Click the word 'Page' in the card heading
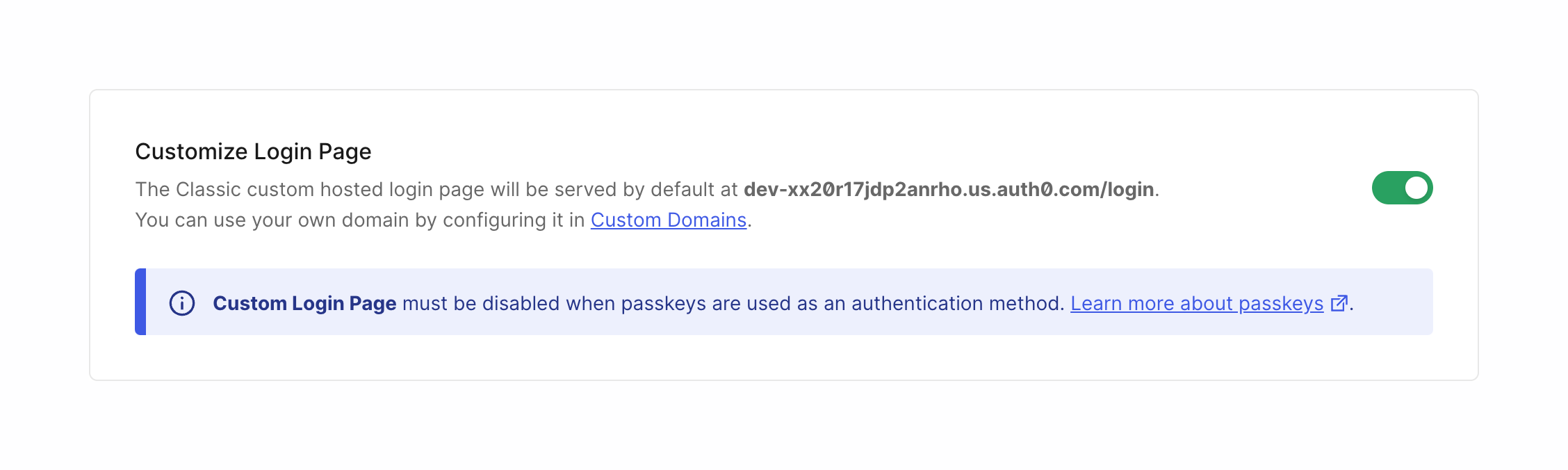Image resolution: width=1568 pixels, height=470 pixels. pyautogui.click(x=345, y=151)
